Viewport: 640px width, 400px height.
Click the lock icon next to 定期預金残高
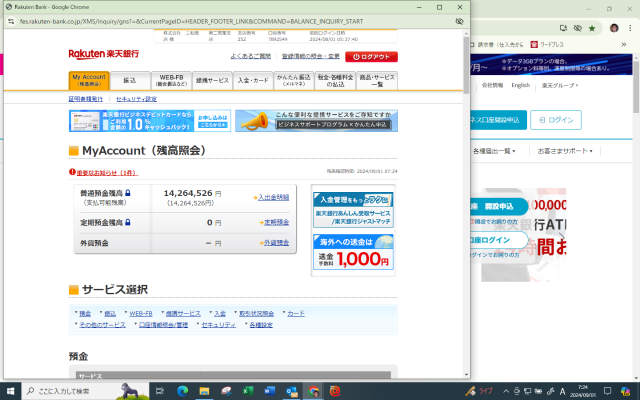128,222
